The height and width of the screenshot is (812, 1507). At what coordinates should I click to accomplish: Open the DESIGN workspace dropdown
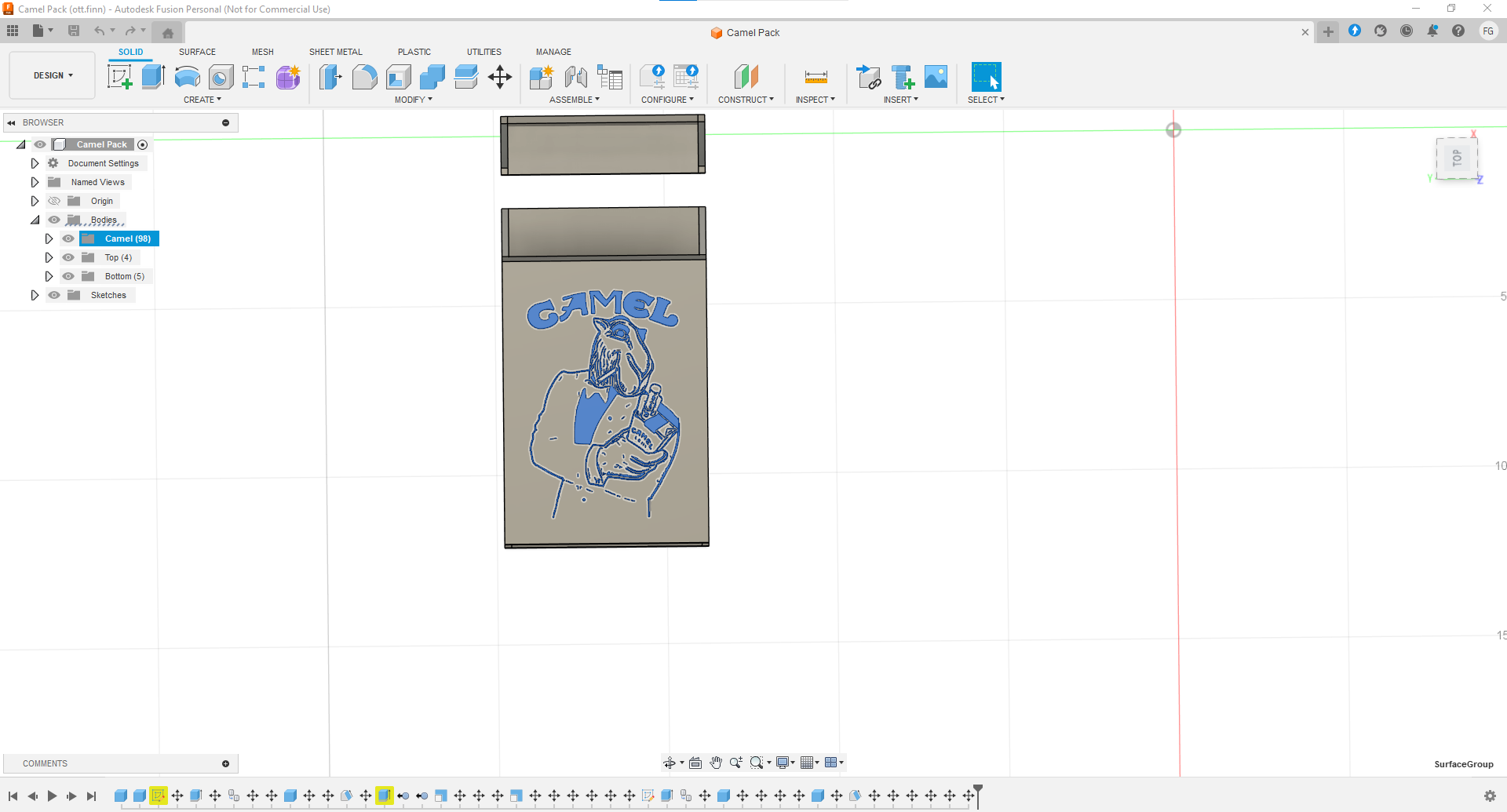coord(53,75)
